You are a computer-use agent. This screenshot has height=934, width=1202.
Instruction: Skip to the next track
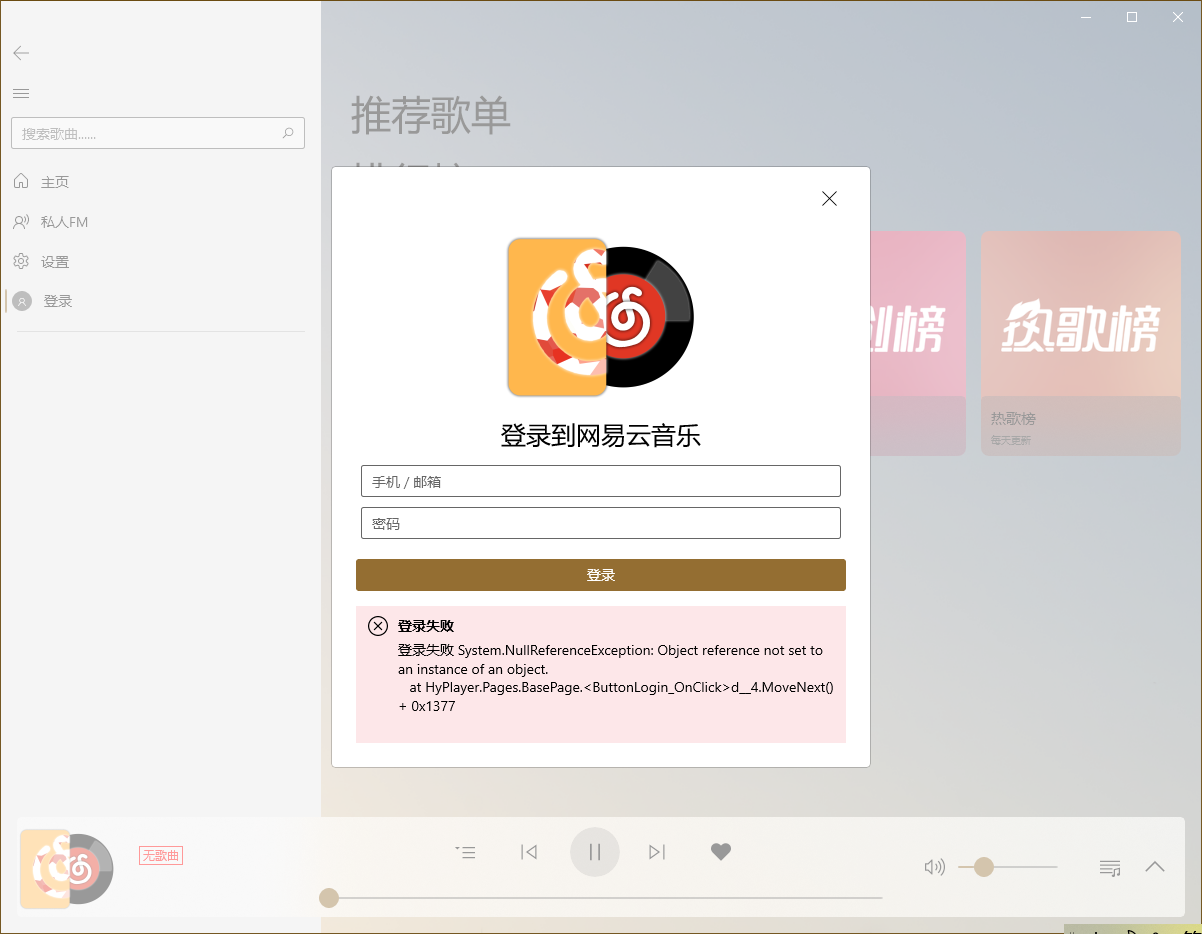point(657,852)
